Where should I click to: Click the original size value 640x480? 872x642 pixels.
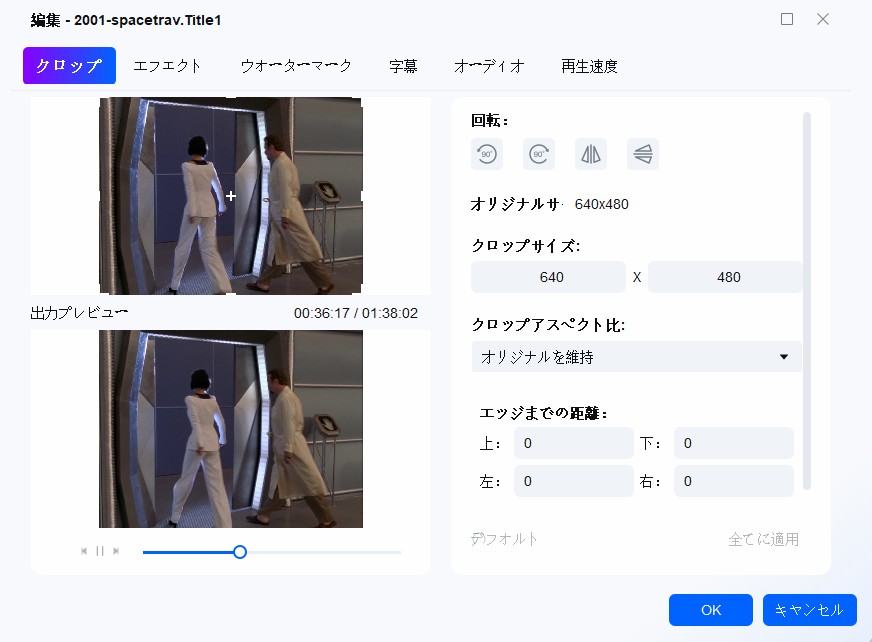click(x=602, y=204)
